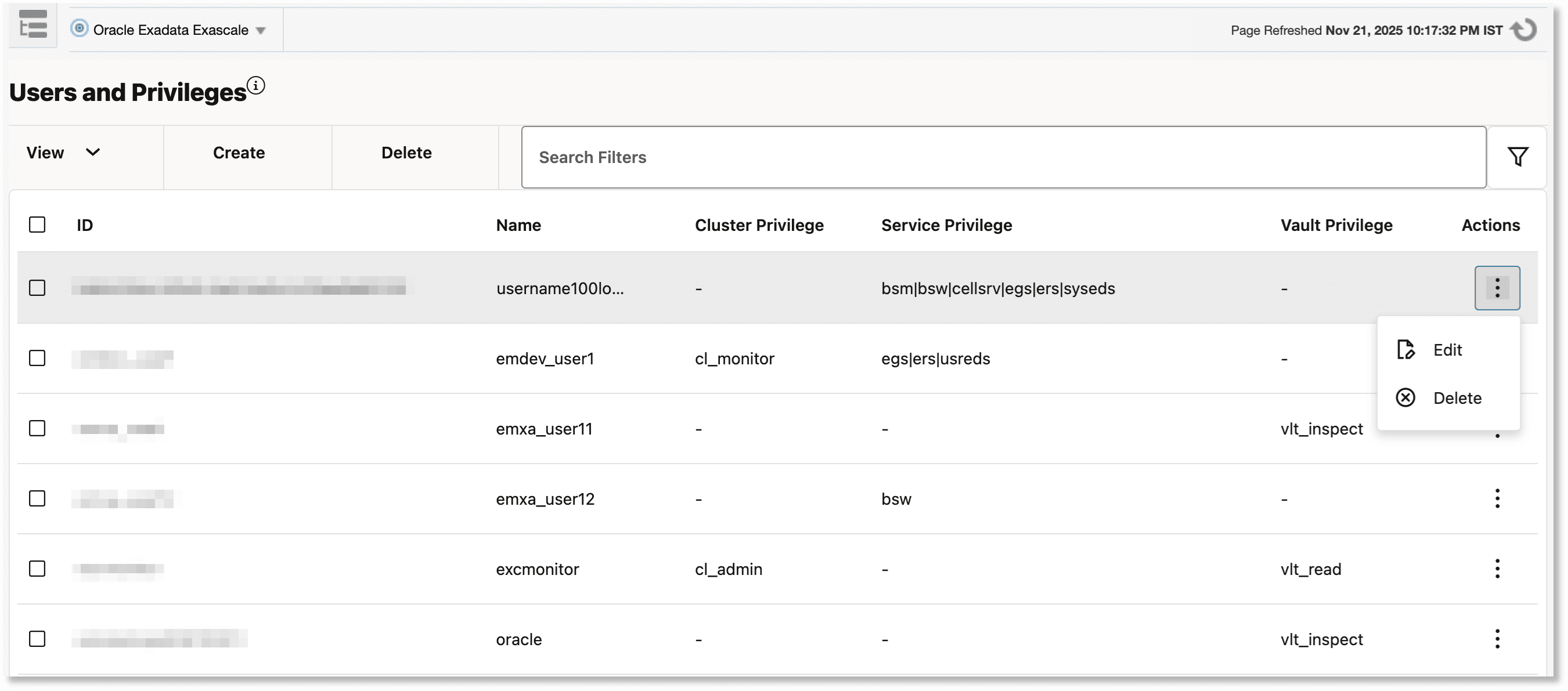Click the bsm|bsw|cellsrv|egs|ers|syseds cell

(x=999, y=288)
